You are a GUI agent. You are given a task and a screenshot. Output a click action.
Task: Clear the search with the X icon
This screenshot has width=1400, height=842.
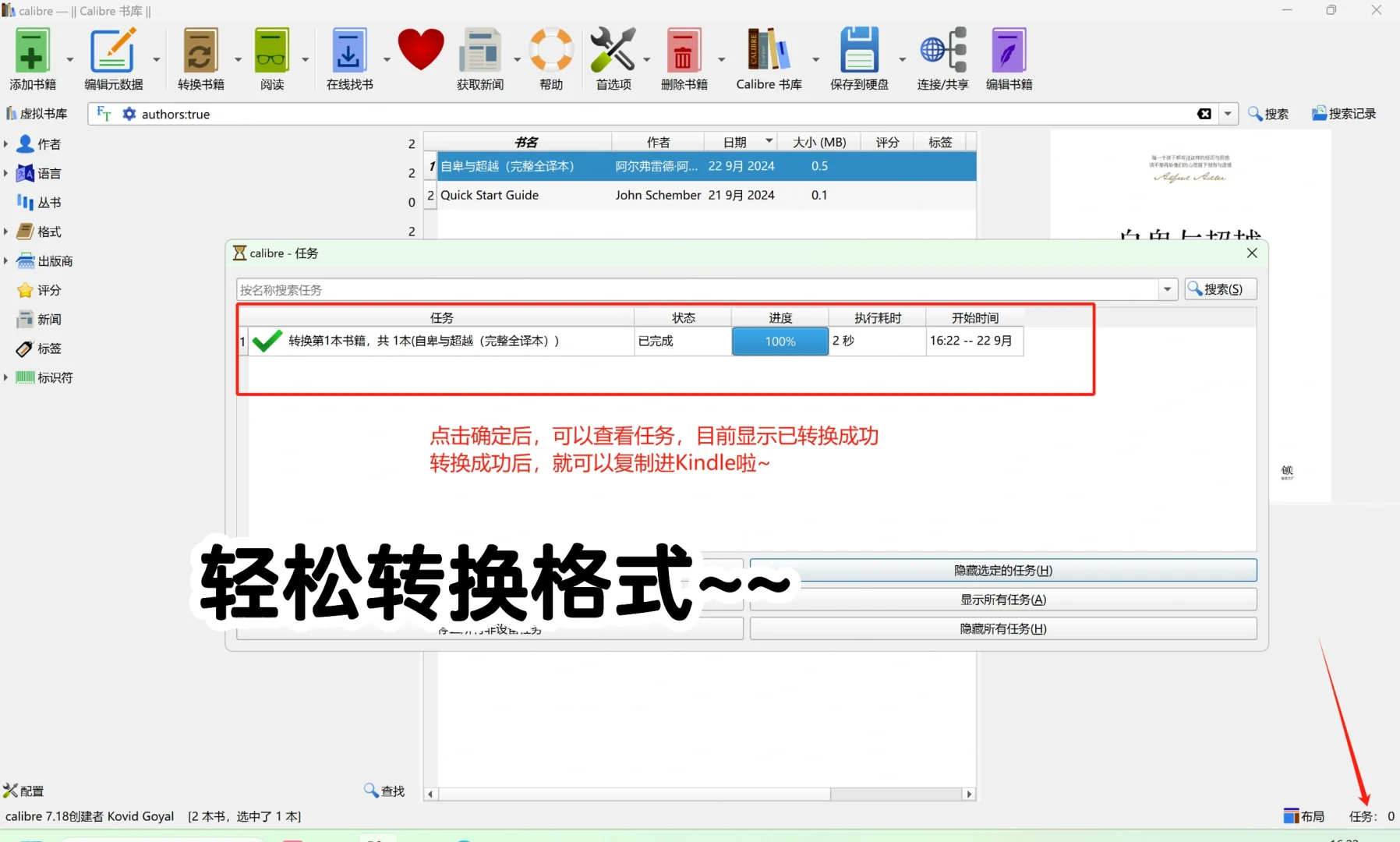[1204, 114]
